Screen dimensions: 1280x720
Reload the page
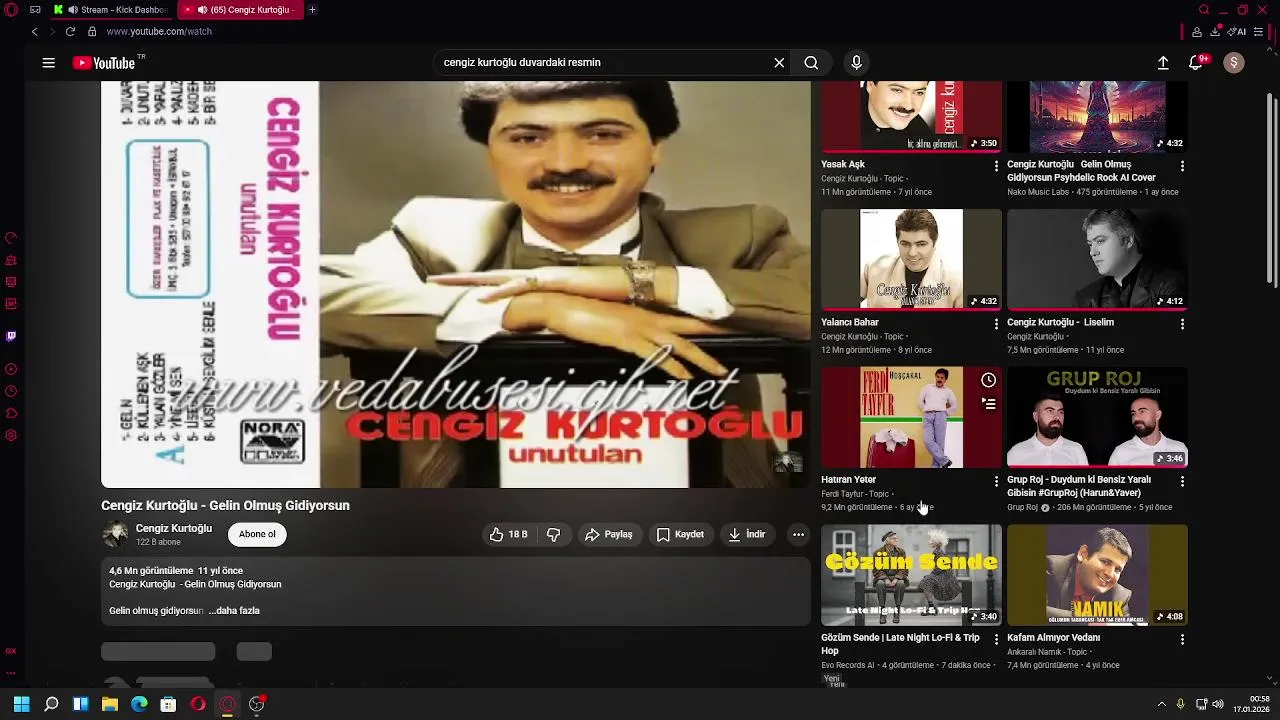(x=70, y=32)
